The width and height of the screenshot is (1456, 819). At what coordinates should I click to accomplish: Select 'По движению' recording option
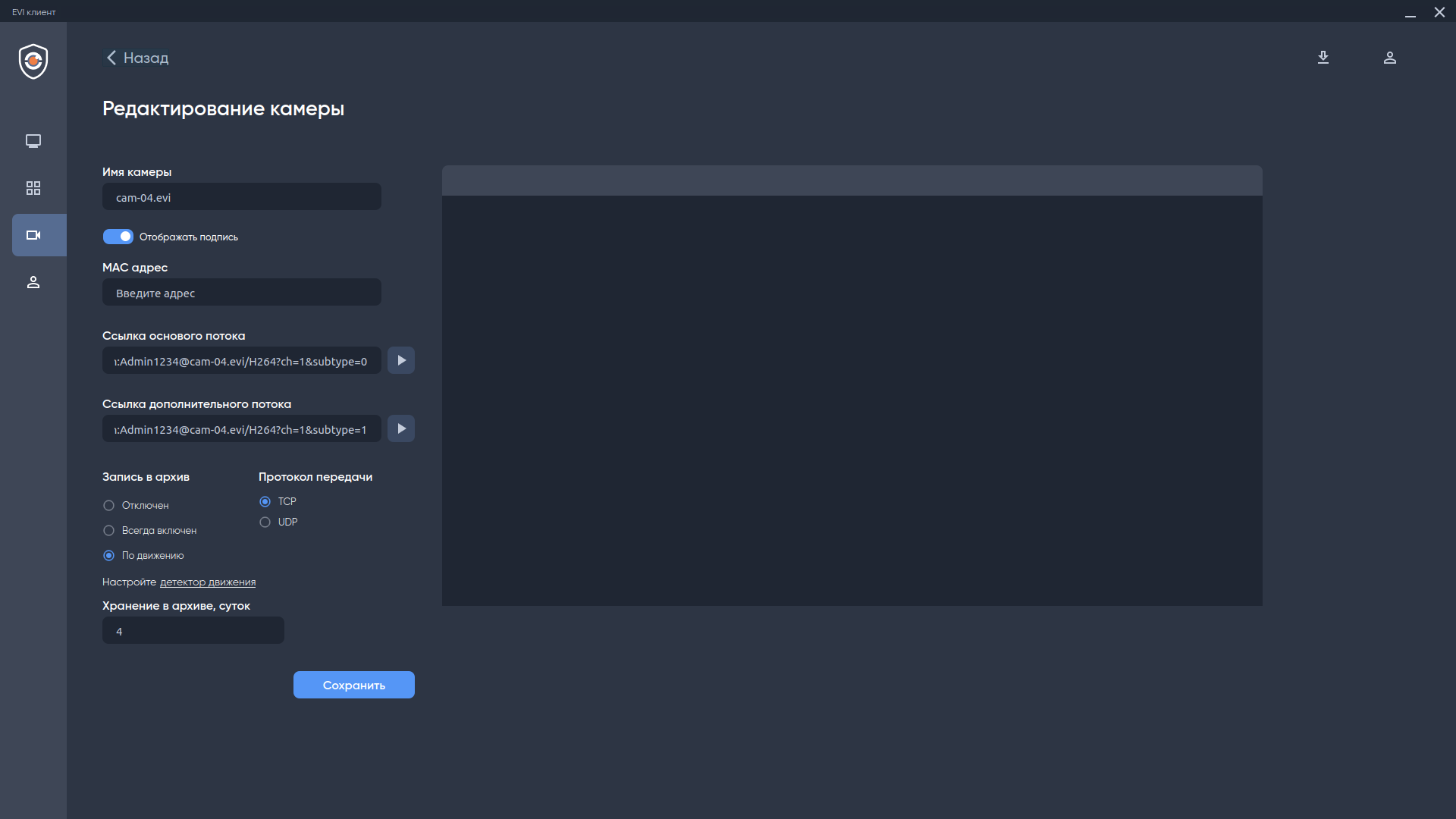[x=109, y=556]
